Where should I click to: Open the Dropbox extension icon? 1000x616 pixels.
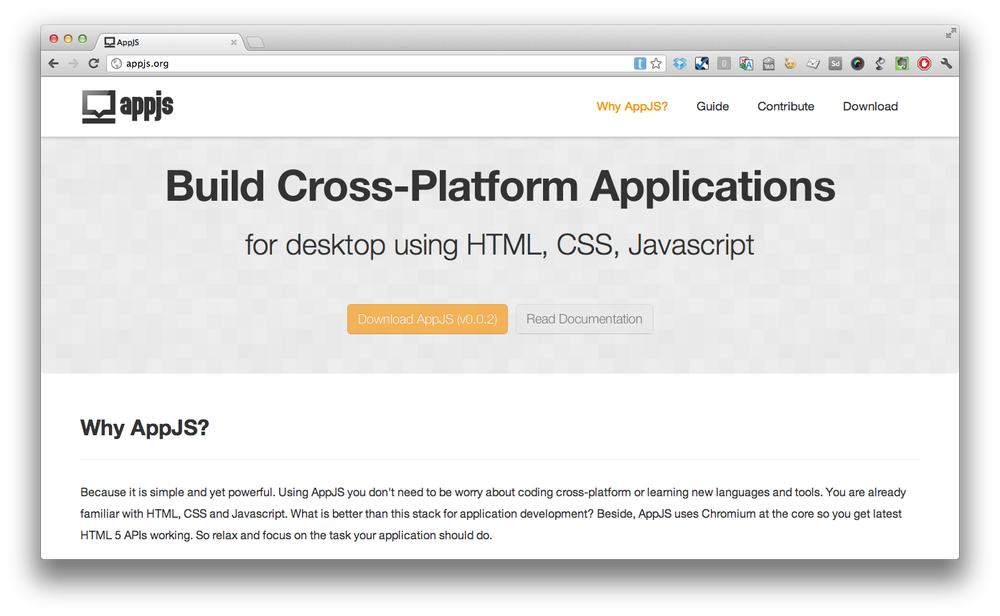click(679, 63)
